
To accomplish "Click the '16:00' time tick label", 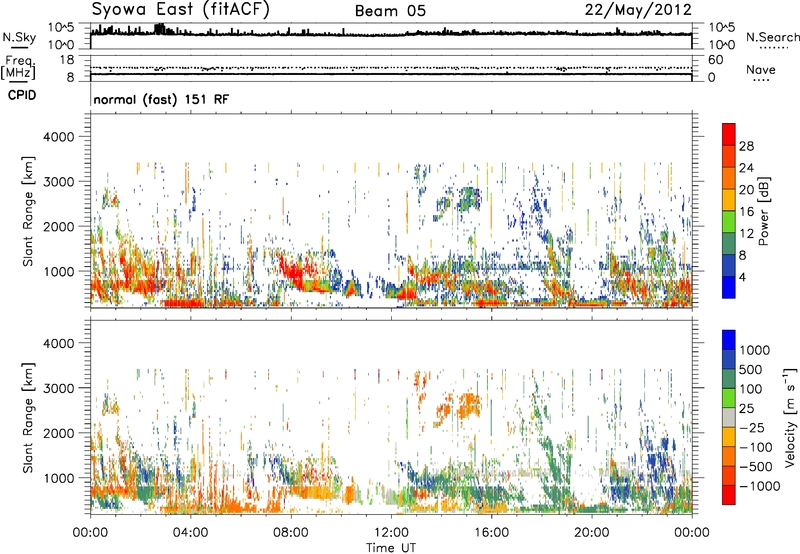I will tap(491, 533).
